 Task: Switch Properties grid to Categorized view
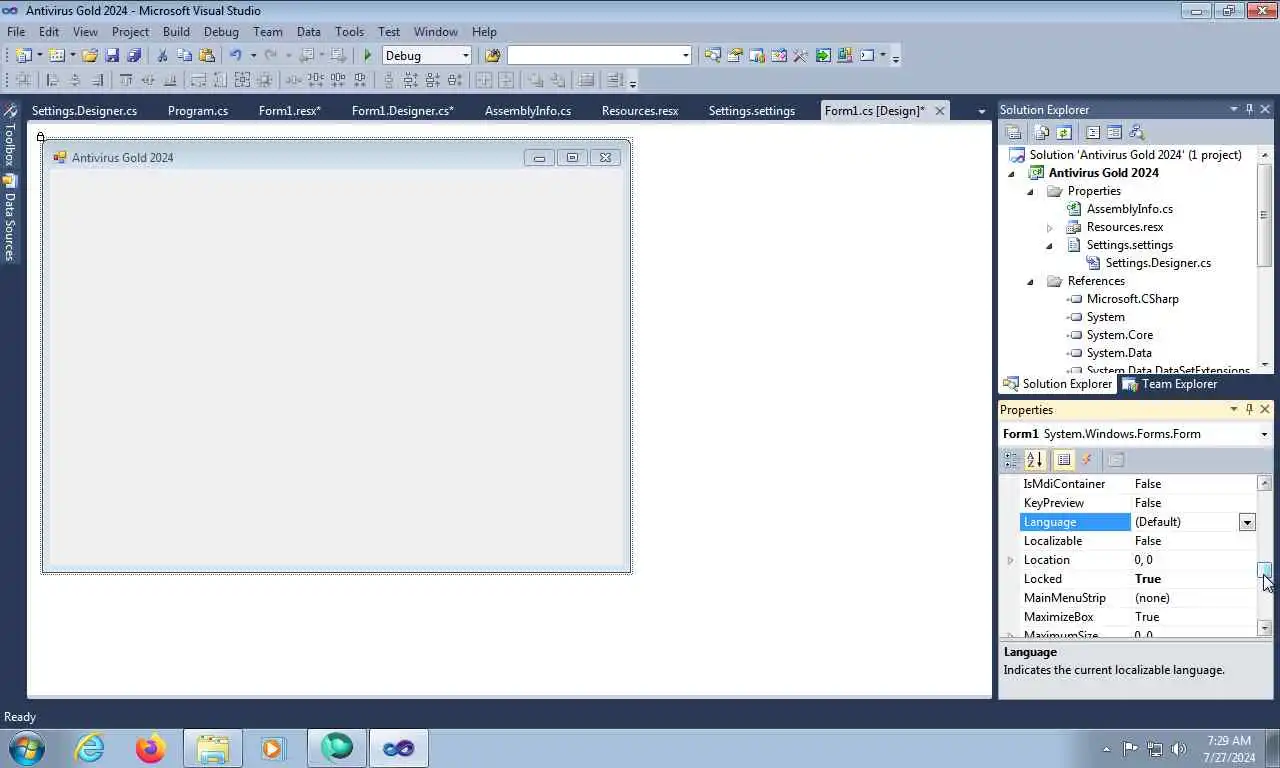[1011, 460]
